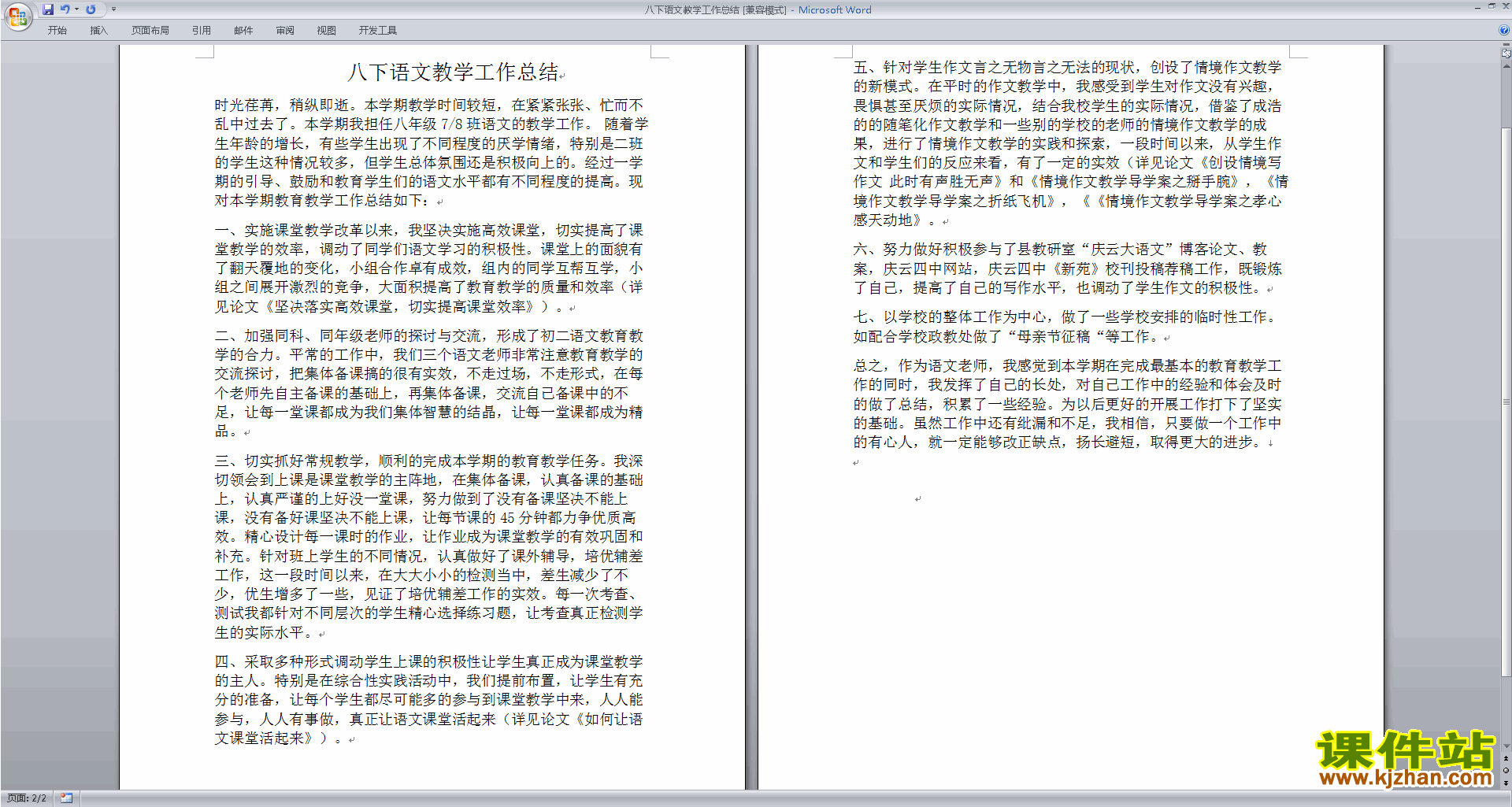Screen dimensions: 1512x807
Task: Click paragraph starting with 二、加强同科
Action: point(430,383)
